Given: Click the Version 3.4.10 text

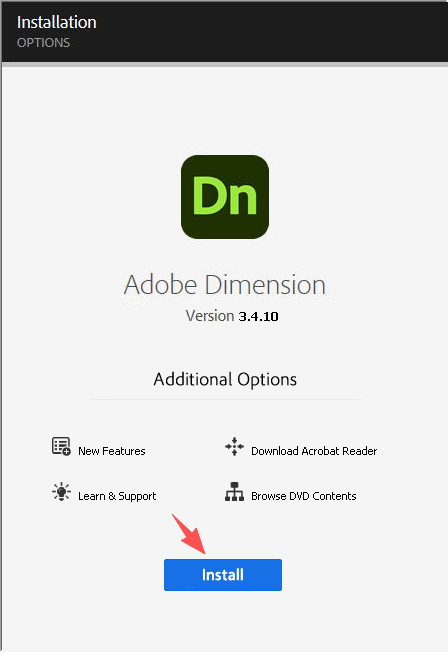Looking at the screenshot, I should [232, 316].
